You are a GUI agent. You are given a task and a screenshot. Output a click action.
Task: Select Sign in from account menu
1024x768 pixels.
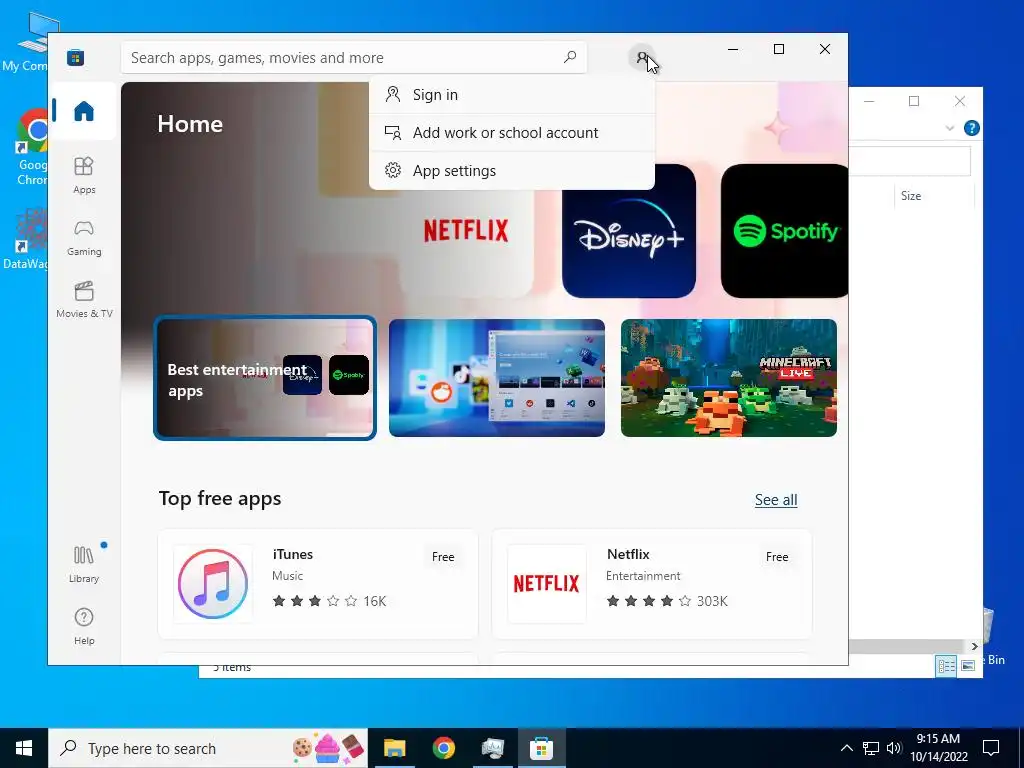(511, 95)
